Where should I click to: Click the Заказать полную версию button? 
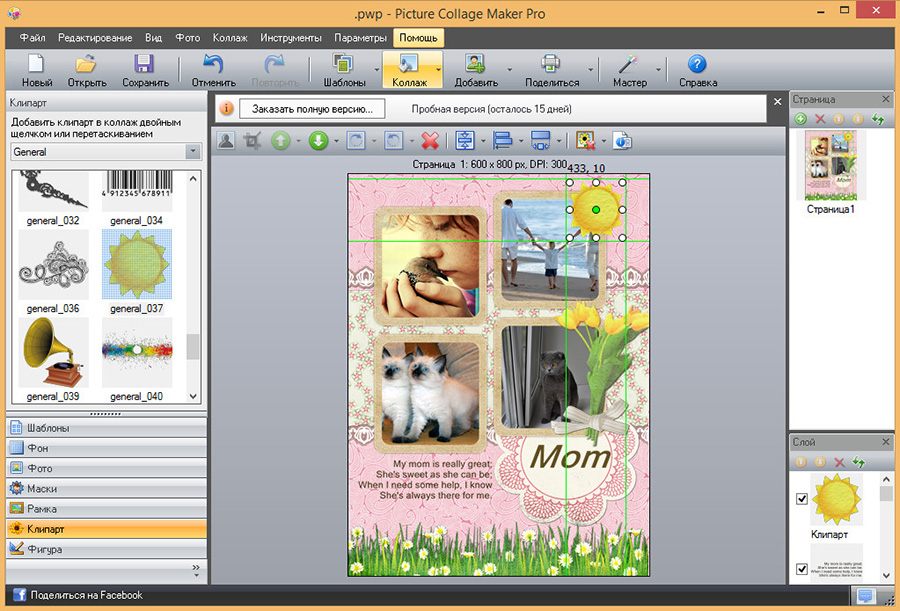pos(312,109)
